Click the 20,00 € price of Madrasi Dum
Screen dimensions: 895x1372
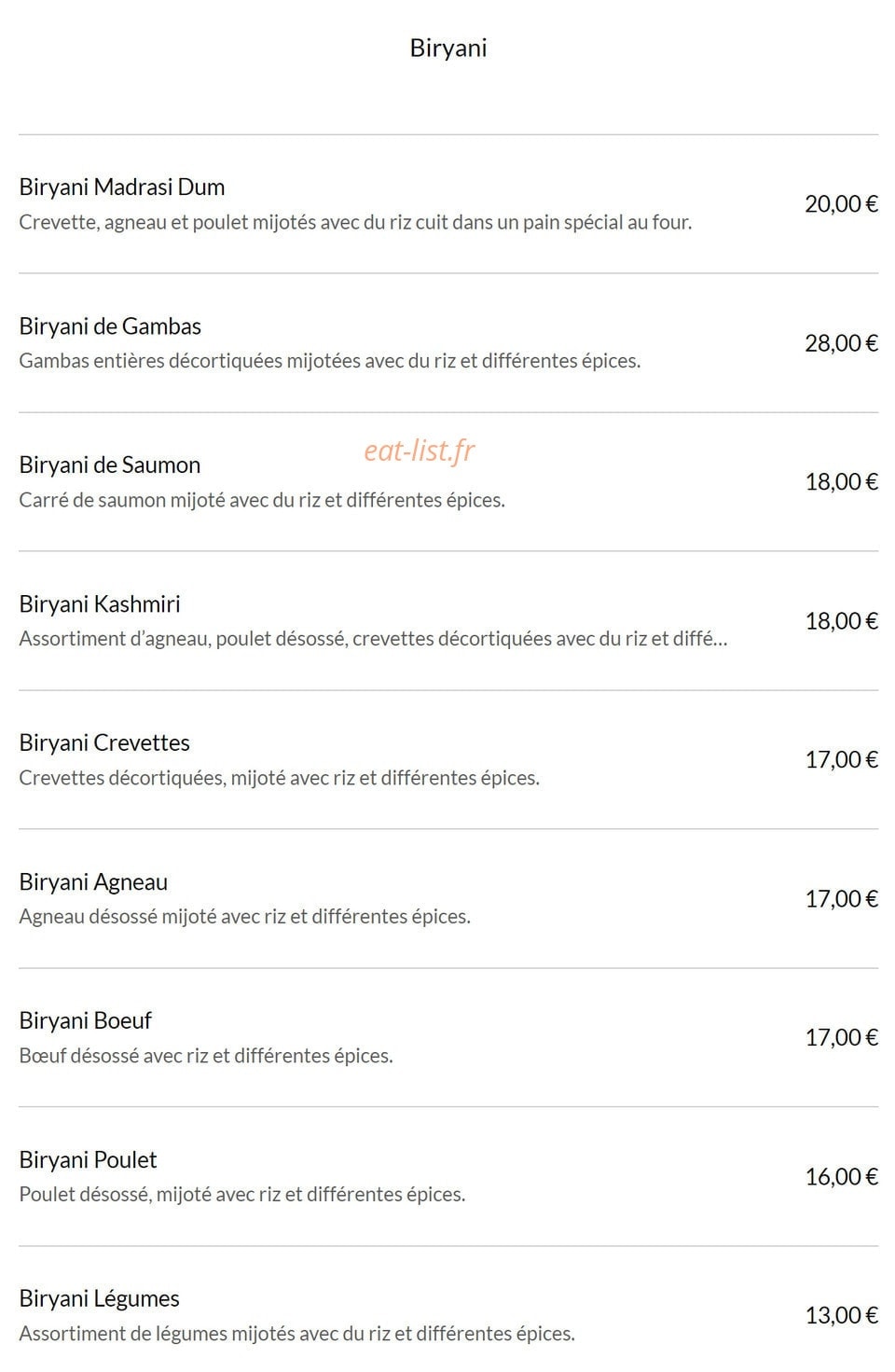tap(842, 204)
